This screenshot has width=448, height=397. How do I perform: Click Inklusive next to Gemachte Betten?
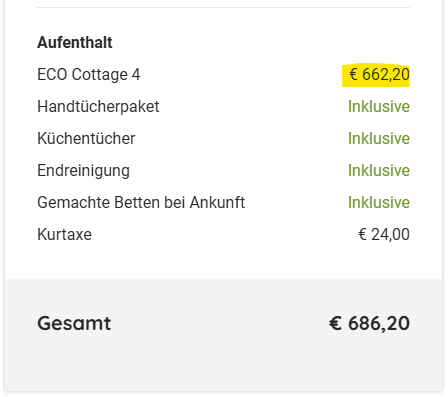point(379,202)
